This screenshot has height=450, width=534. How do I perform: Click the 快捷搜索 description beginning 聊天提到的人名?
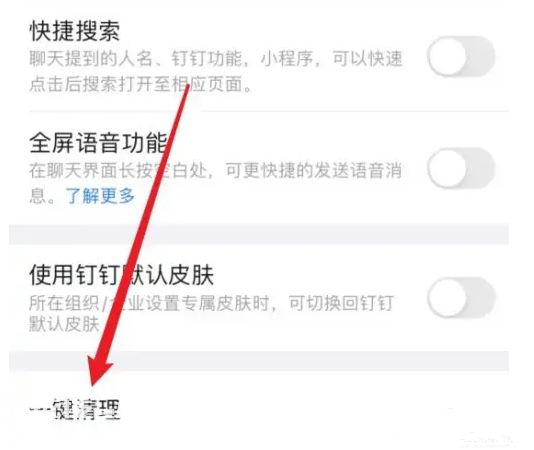click(216, 59)
